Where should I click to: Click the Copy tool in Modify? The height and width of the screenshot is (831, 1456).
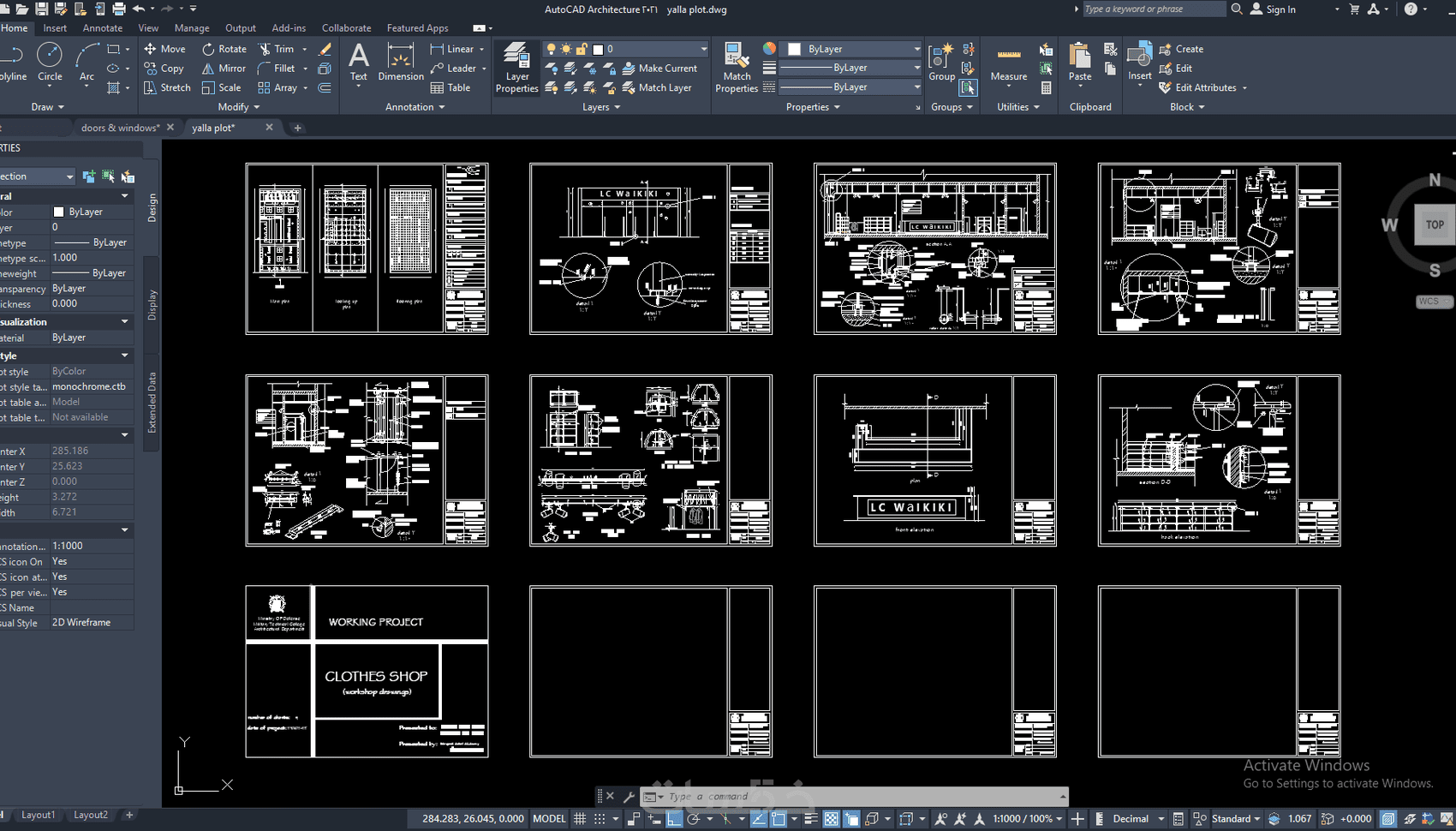click(x=164, y=69)
